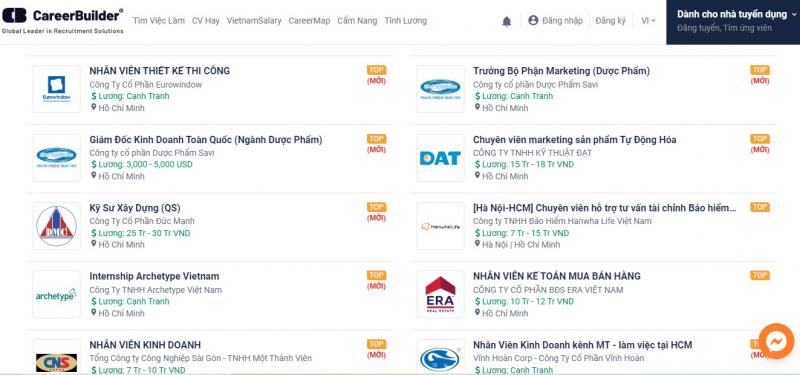Expand the VI language dropdown
The width and height of the screenshot is (800, 375).
pos(648,21)
